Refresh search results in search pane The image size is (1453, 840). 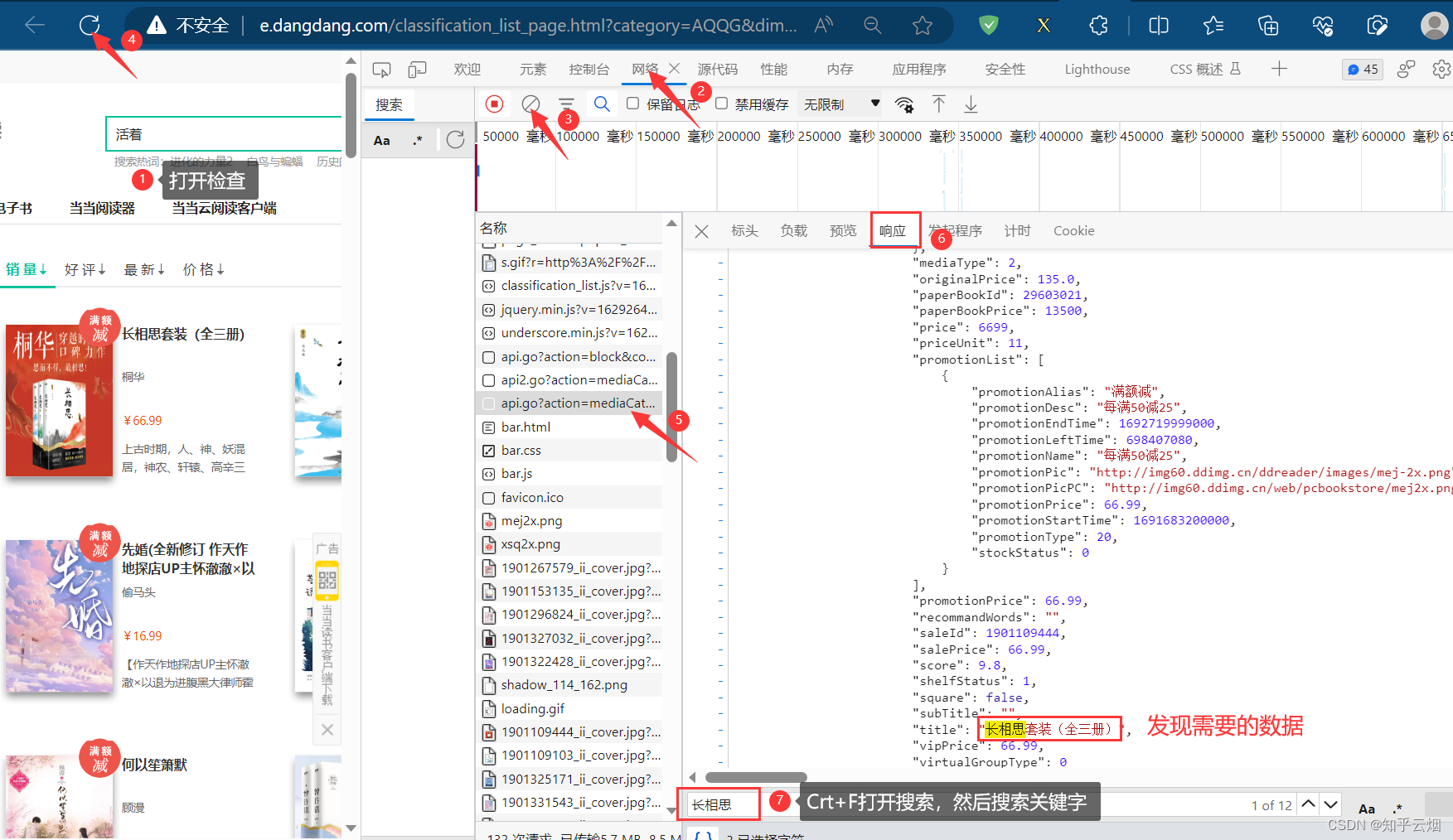click(455, 140)
